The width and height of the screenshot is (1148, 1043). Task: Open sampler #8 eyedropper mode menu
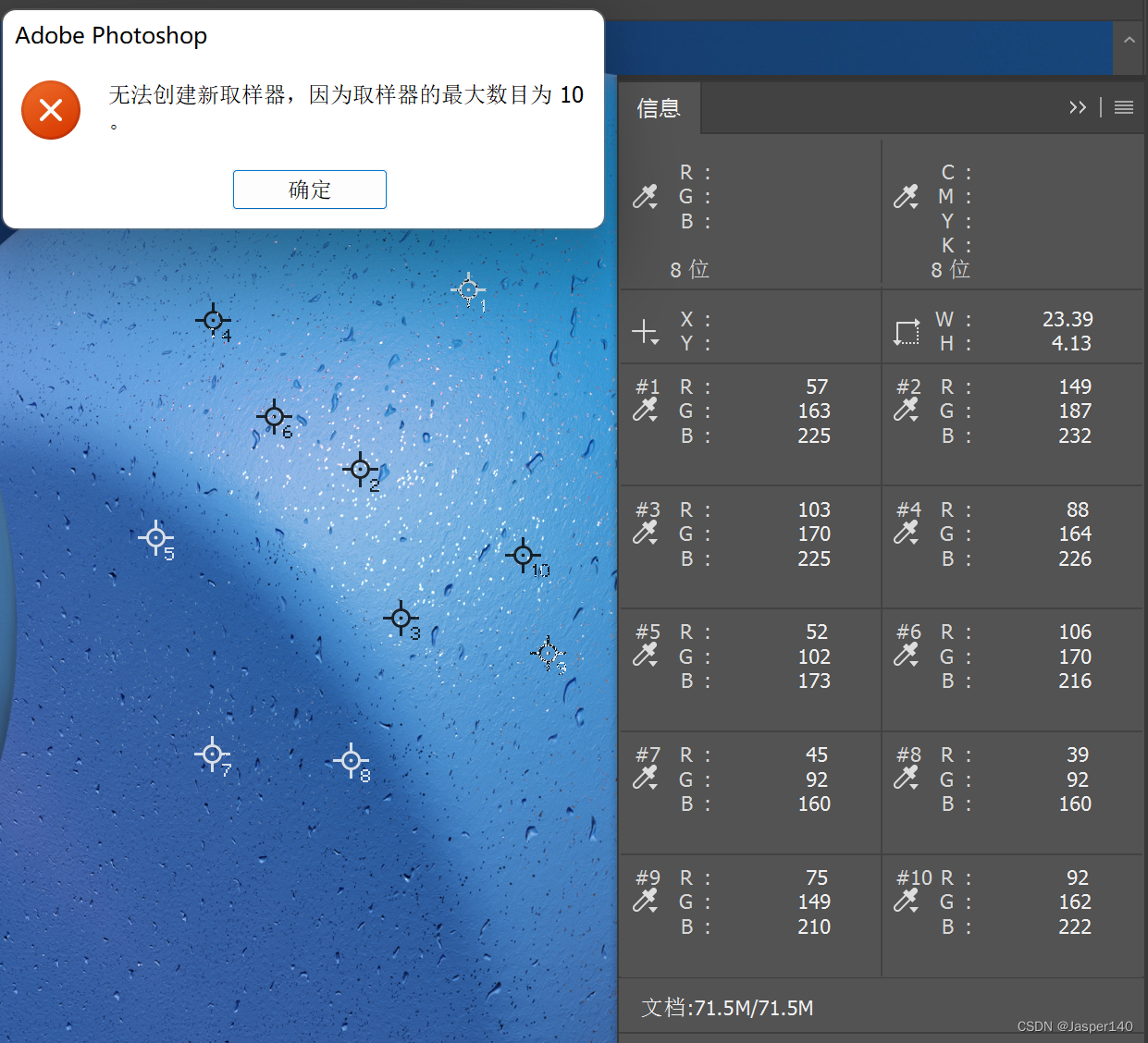coord(907,778)
